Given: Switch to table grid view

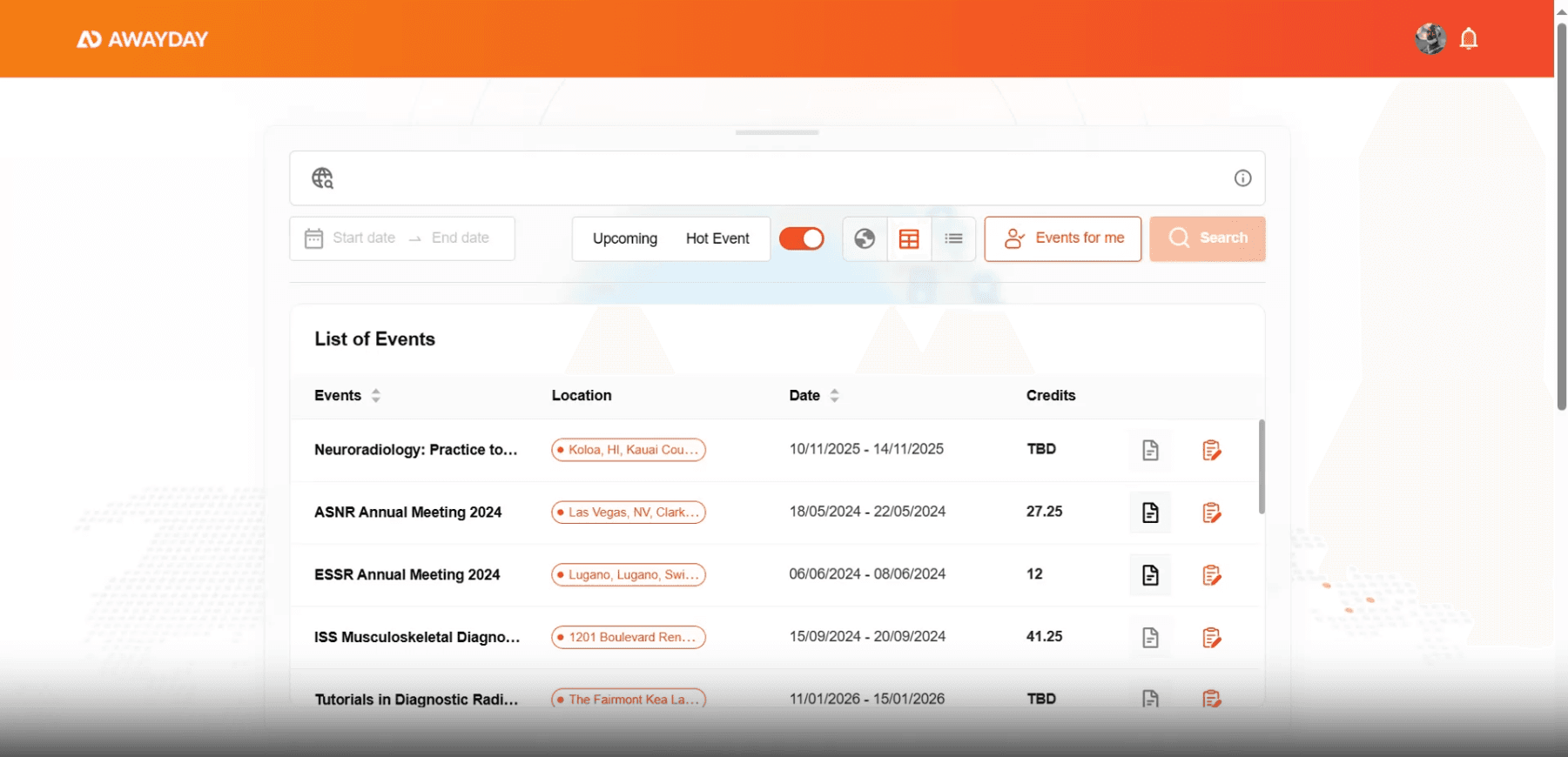Looking at the screenshot, I should (909, 238).
